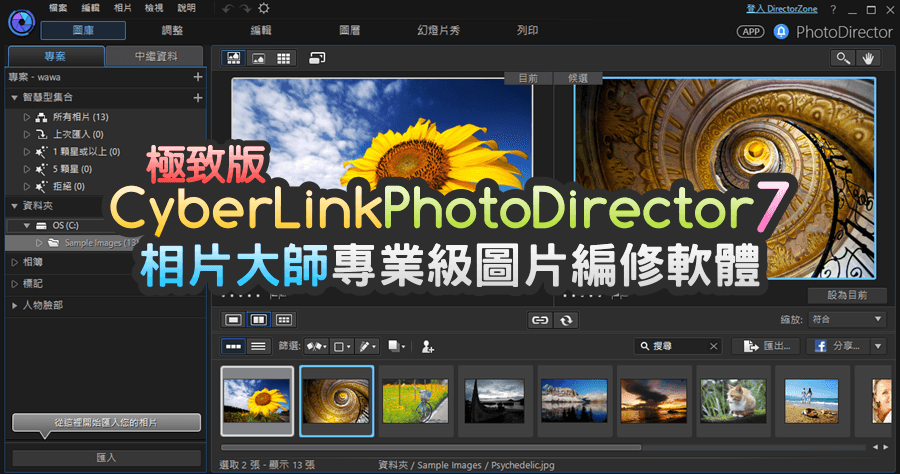Open the 縮放 zoom level combo box
Image resolution: width=900 pixels, height=474 pixels.
click(847, 320)
